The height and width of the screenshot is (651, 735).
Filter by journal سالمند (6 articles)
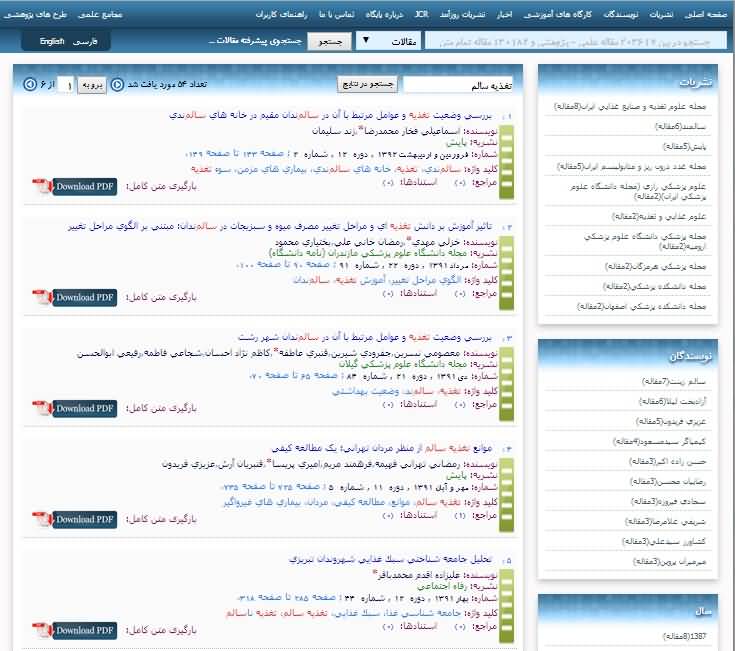[680, 127]
